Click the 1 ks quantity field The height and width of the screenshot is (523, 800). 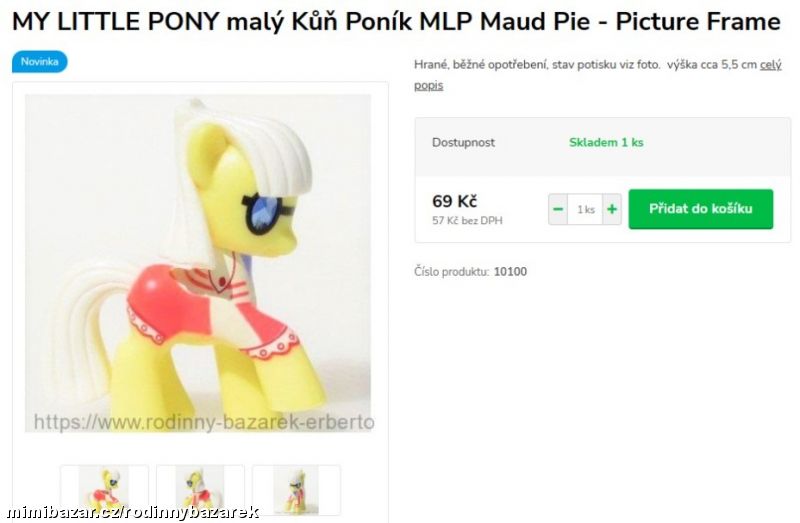585,209
